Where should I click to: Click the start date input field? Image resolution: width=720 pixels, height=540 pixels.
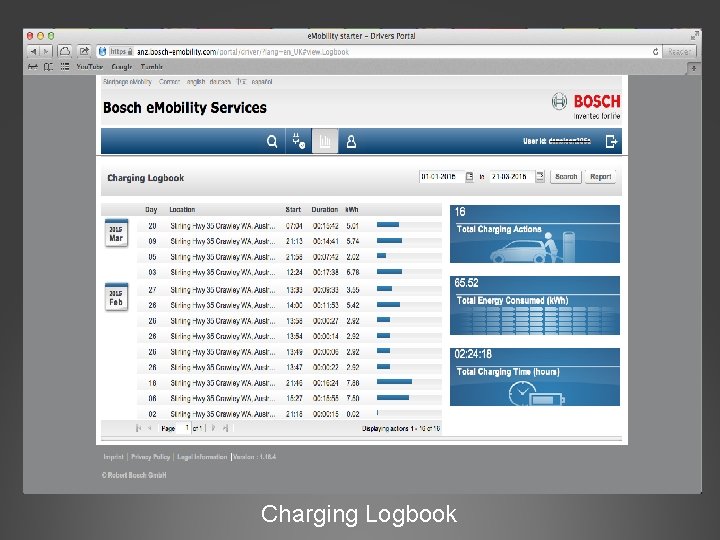pos(442,177)
